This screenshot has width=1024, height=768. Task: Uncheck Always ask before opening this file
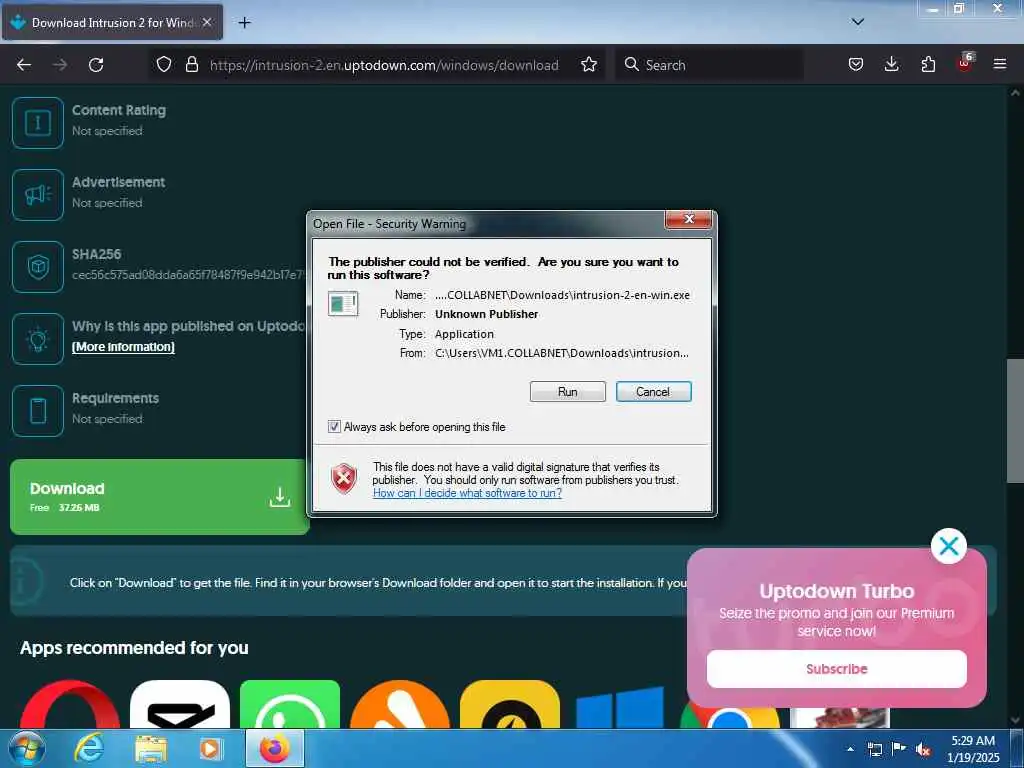[334, 427]
